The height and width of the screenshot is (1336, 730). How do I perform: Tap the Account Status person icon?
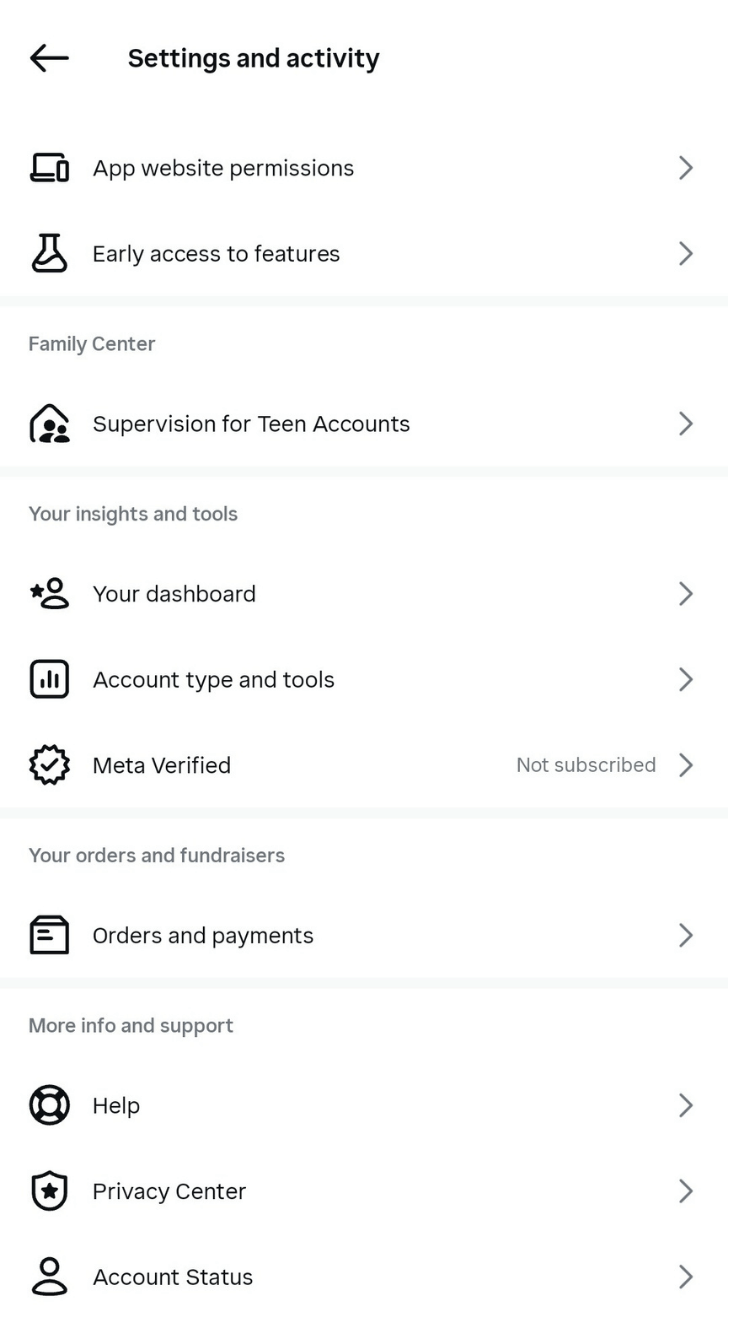pos(49,1277)
